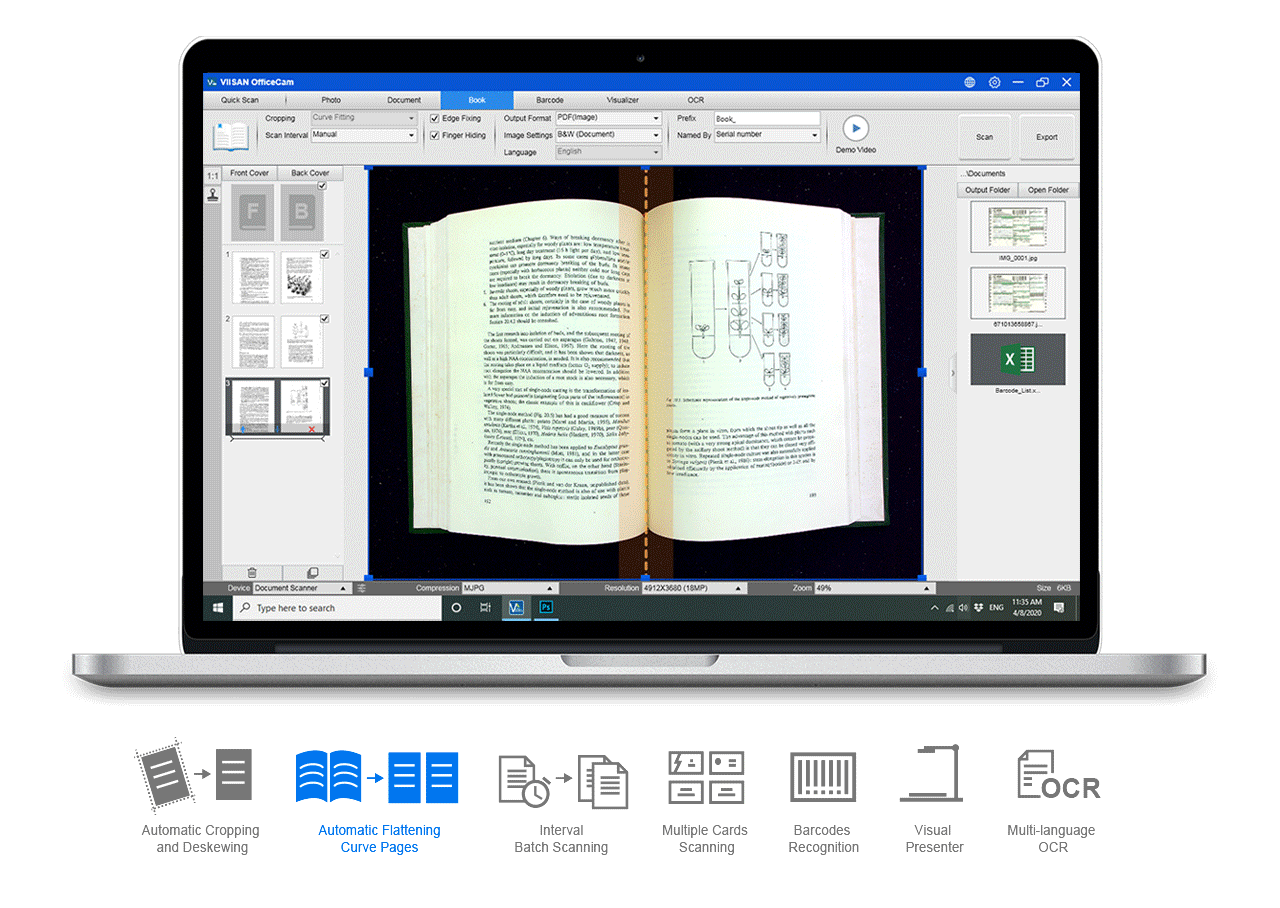Screen dimensions: 1280x908
Task: Click the Front Cover button
Action: tap(250, 173)
